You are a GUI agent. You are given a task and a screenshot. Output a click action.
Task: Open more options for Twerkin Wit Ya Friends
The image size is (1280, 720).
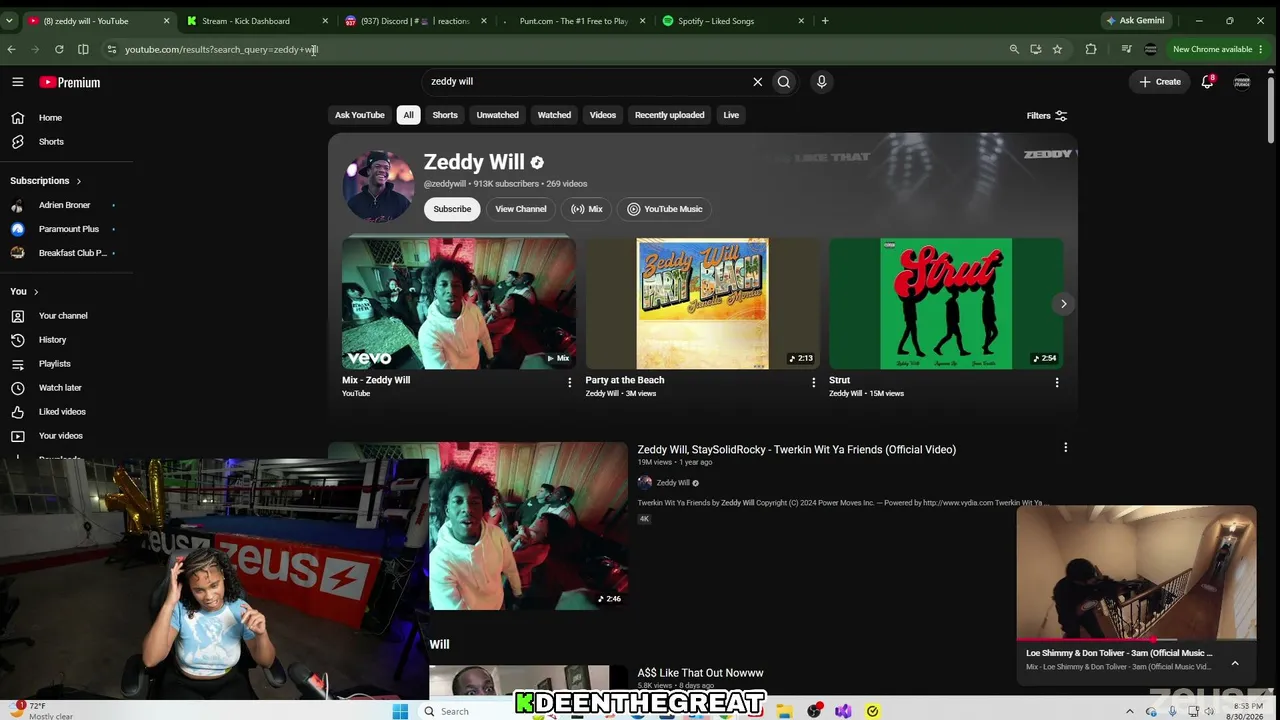pos(1065,448)
